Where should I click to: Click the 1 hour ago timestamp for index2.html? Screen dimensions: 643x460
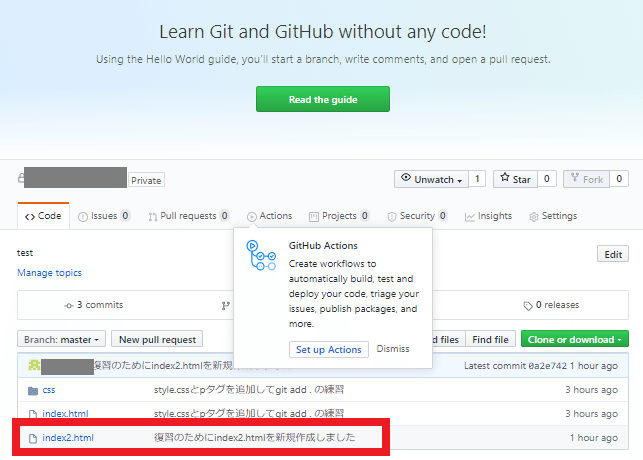click(594, 438)
